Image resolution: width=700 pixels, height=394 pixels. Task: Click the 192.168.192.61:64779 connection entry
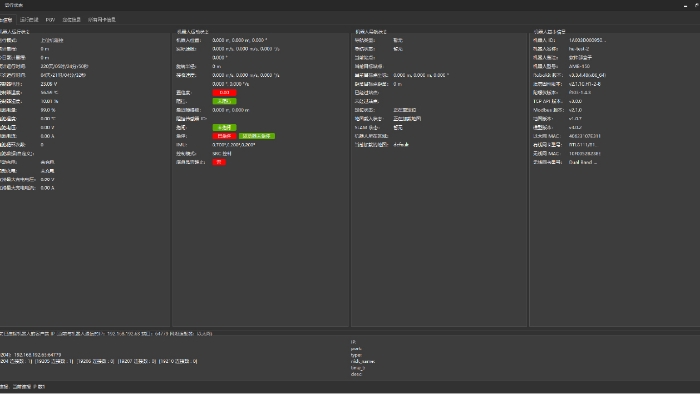(x=37, y=355)
